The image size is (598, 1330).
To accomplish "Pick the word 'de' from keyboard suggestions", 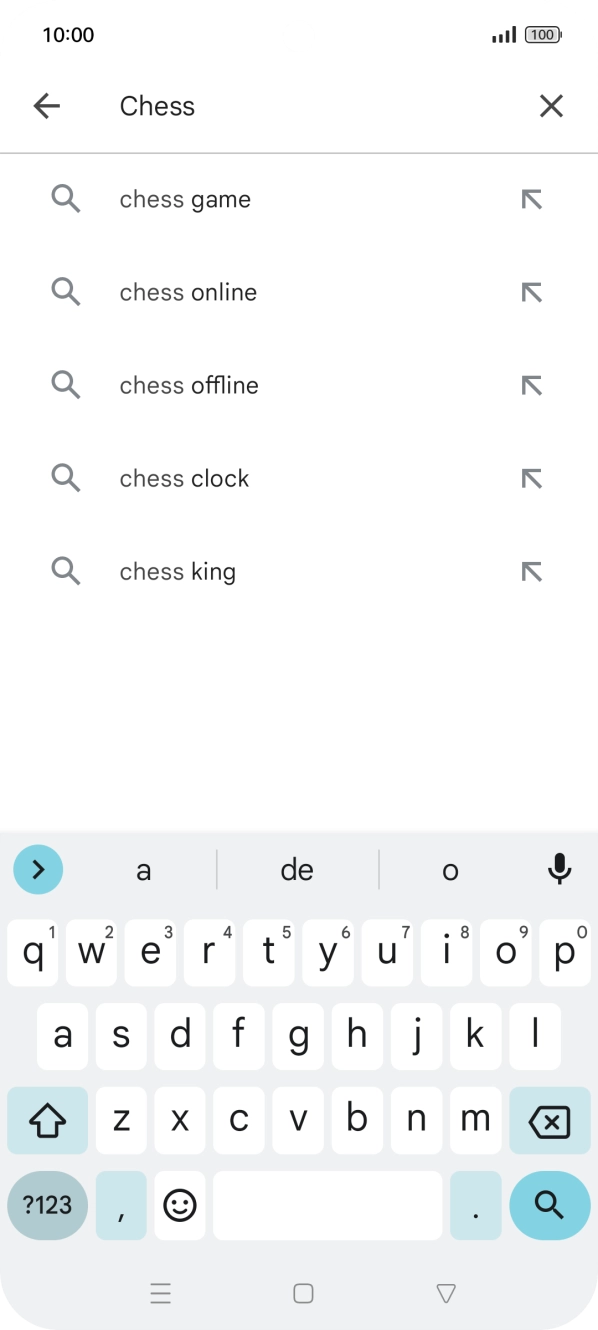I will click(x=296, y=870).
